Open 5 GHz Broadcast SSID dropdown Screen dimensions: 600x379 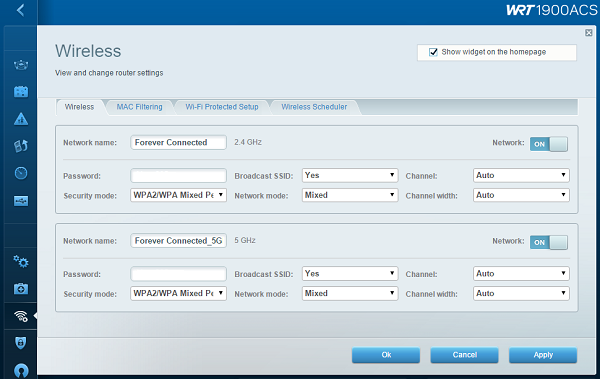coord(350,274)
